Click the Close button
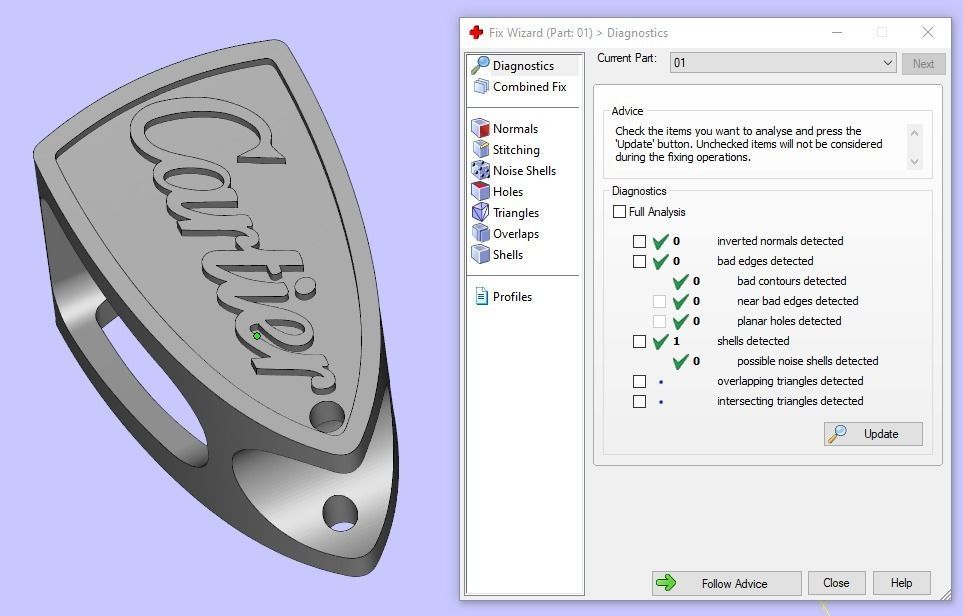 pyautogui.click(x=836, y=583)
